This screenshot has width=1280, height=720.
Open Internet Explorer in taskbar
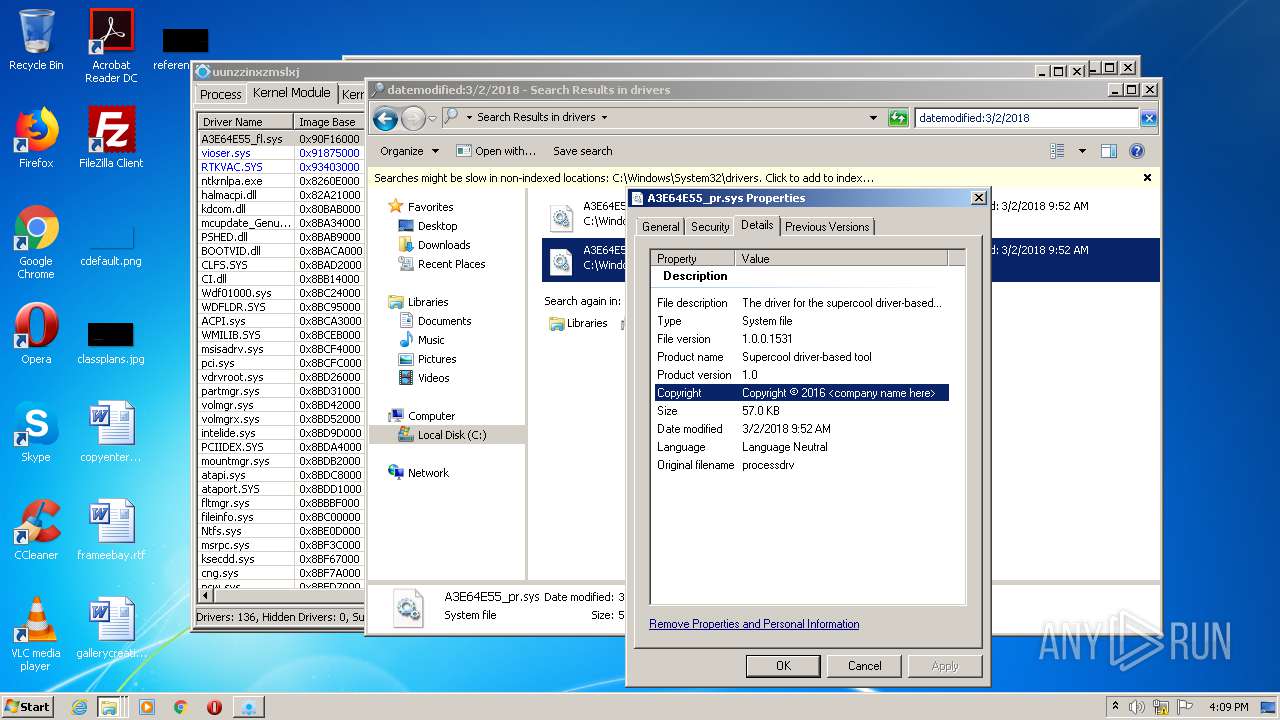pos(79,707)
